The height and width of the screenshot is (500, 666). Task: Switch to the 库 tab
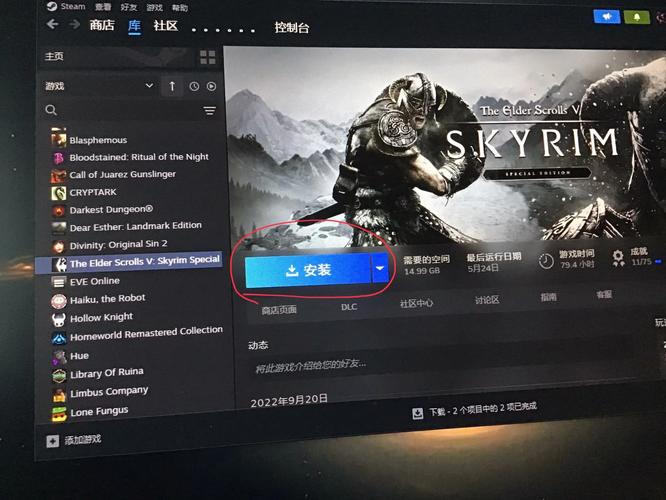click(x=134, y=26)
